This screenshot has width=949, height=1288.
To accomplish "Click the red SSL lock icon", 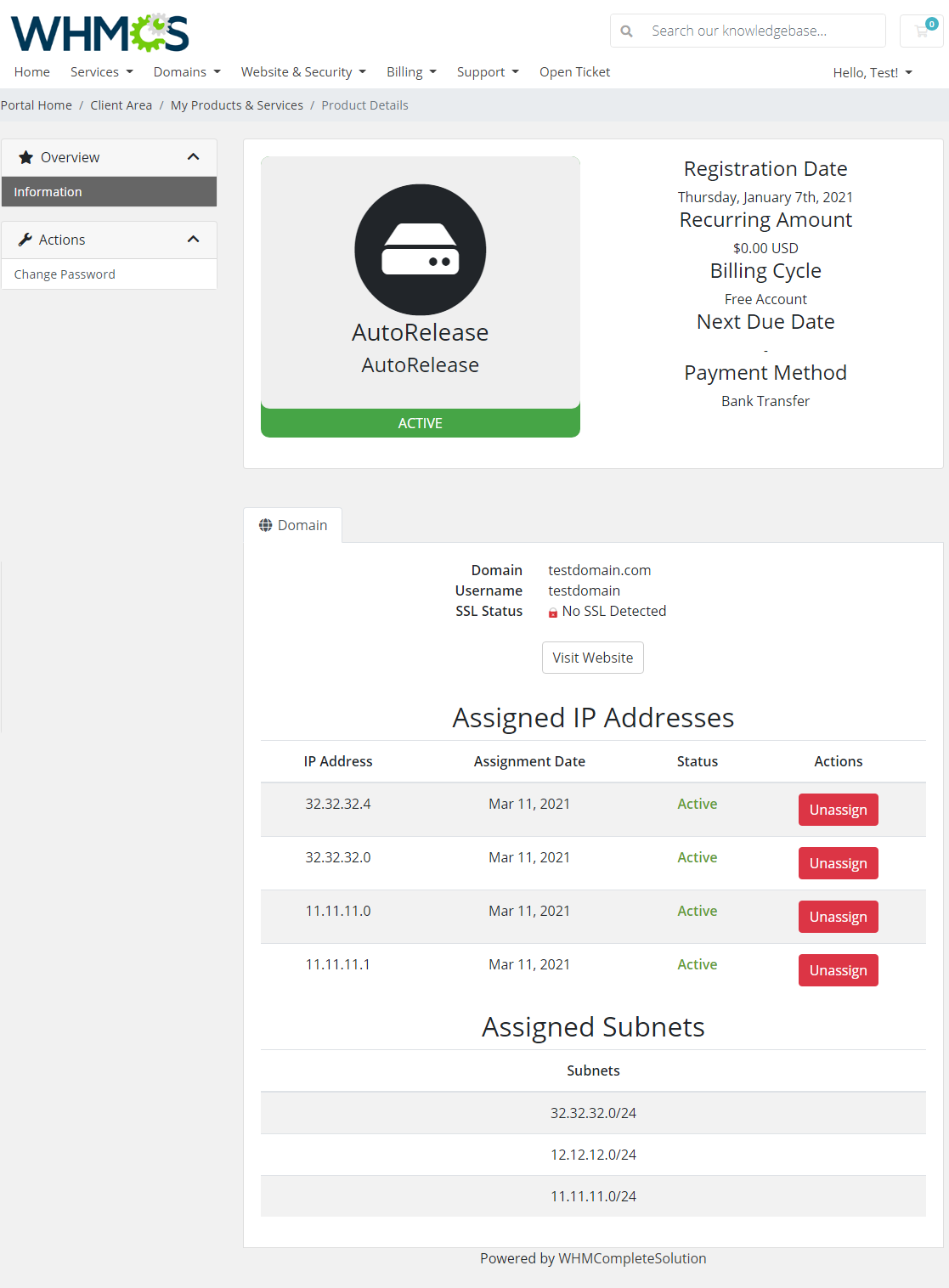I will [x=553, y=612].
